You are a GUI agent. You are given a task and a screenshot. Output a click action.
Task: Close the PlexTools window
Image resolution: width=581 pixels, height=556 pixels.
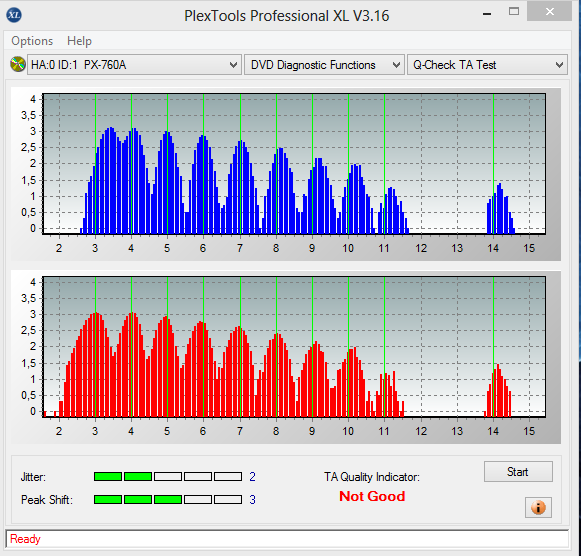click(x=550, y=11)
